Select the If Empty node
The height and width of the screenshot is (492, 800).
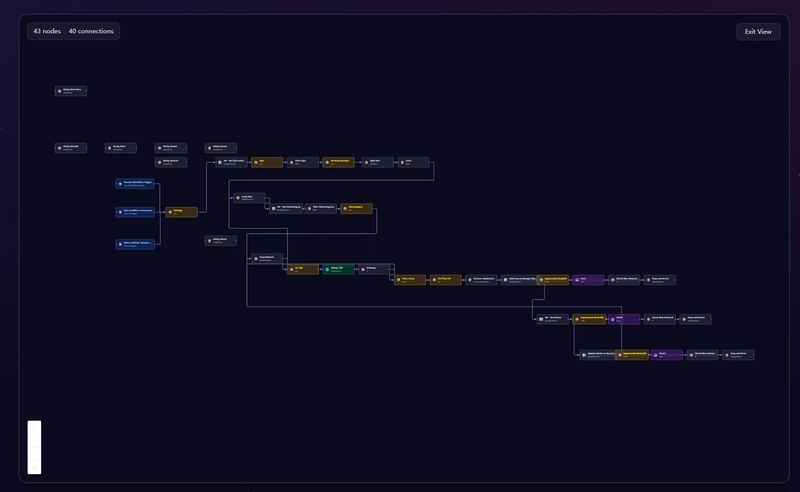click(375, 269)
